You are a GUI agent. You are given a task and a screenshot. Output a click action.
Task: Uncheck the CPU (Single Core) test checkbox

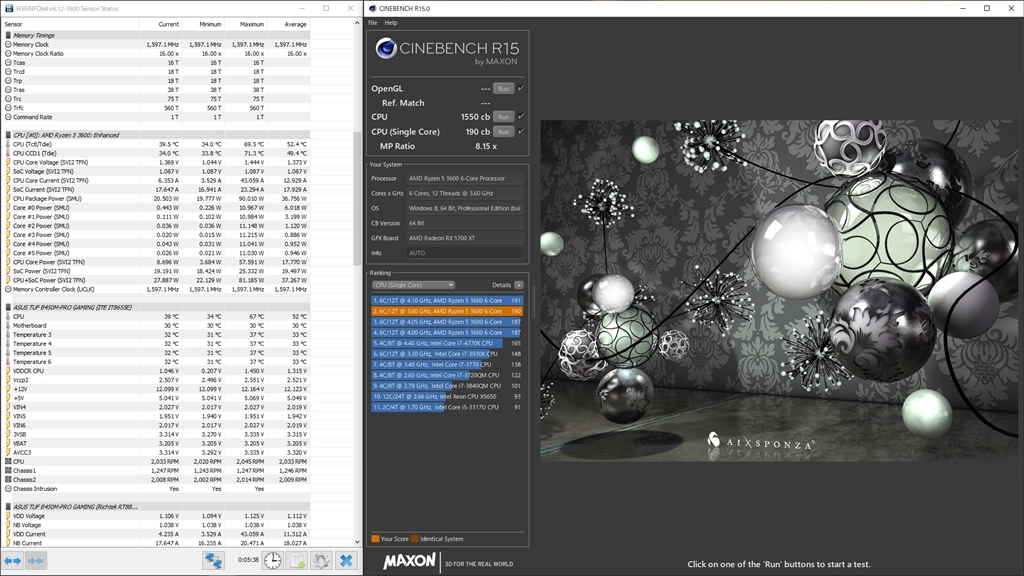coord(521,131)
